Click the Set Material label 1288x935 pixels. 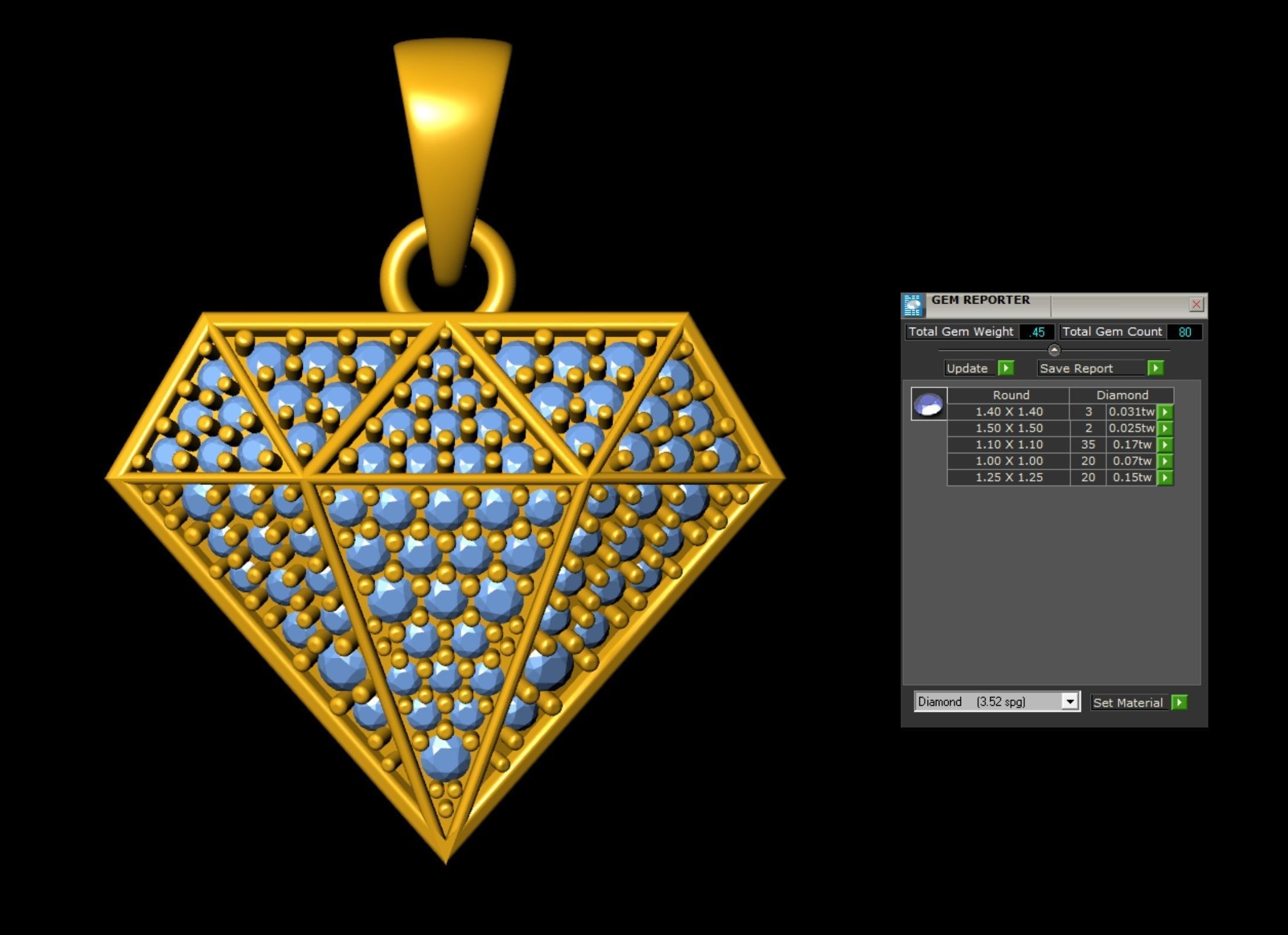pos(1129,702)
